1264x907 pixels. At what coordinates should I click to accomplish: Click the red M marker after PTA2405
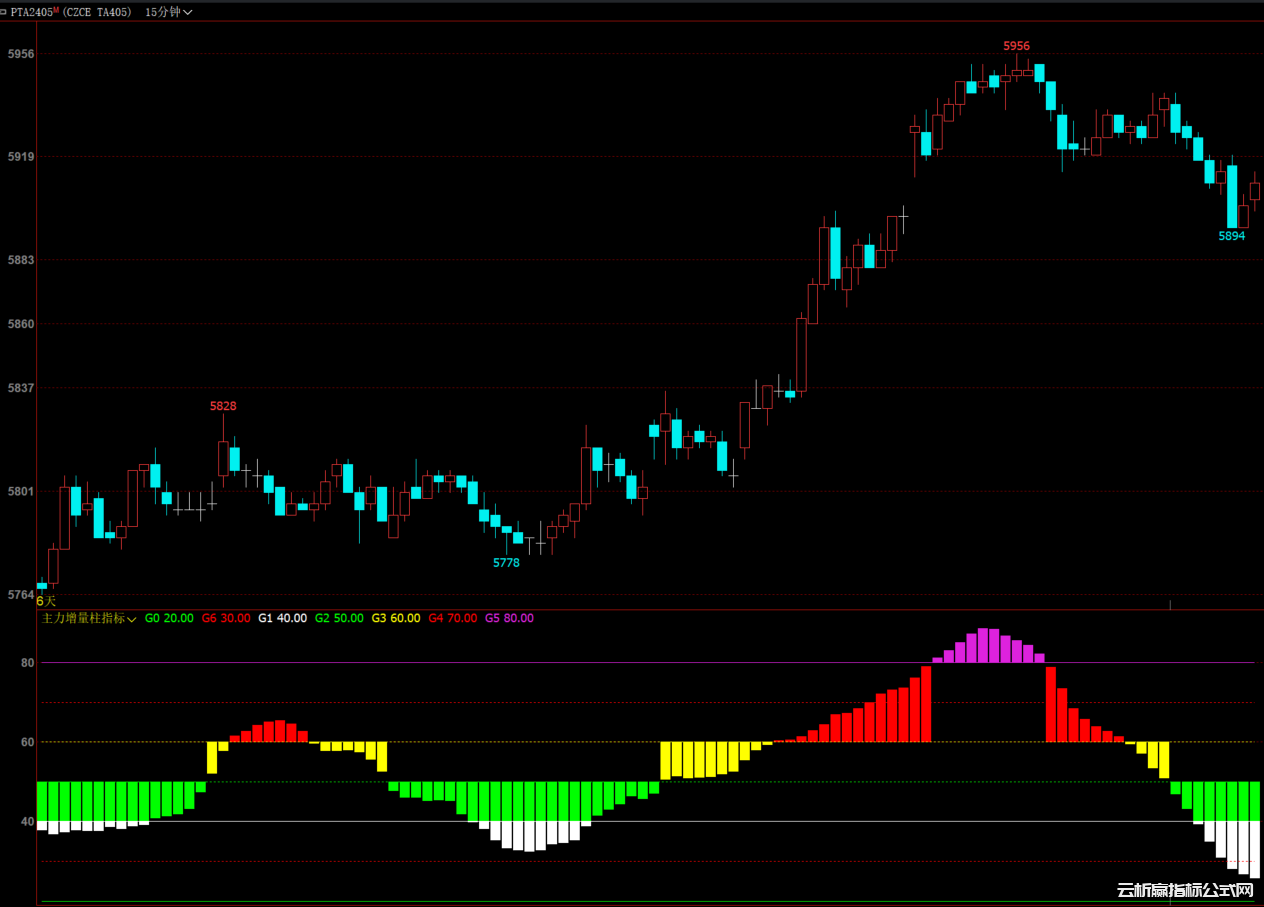tap(57, 9)
